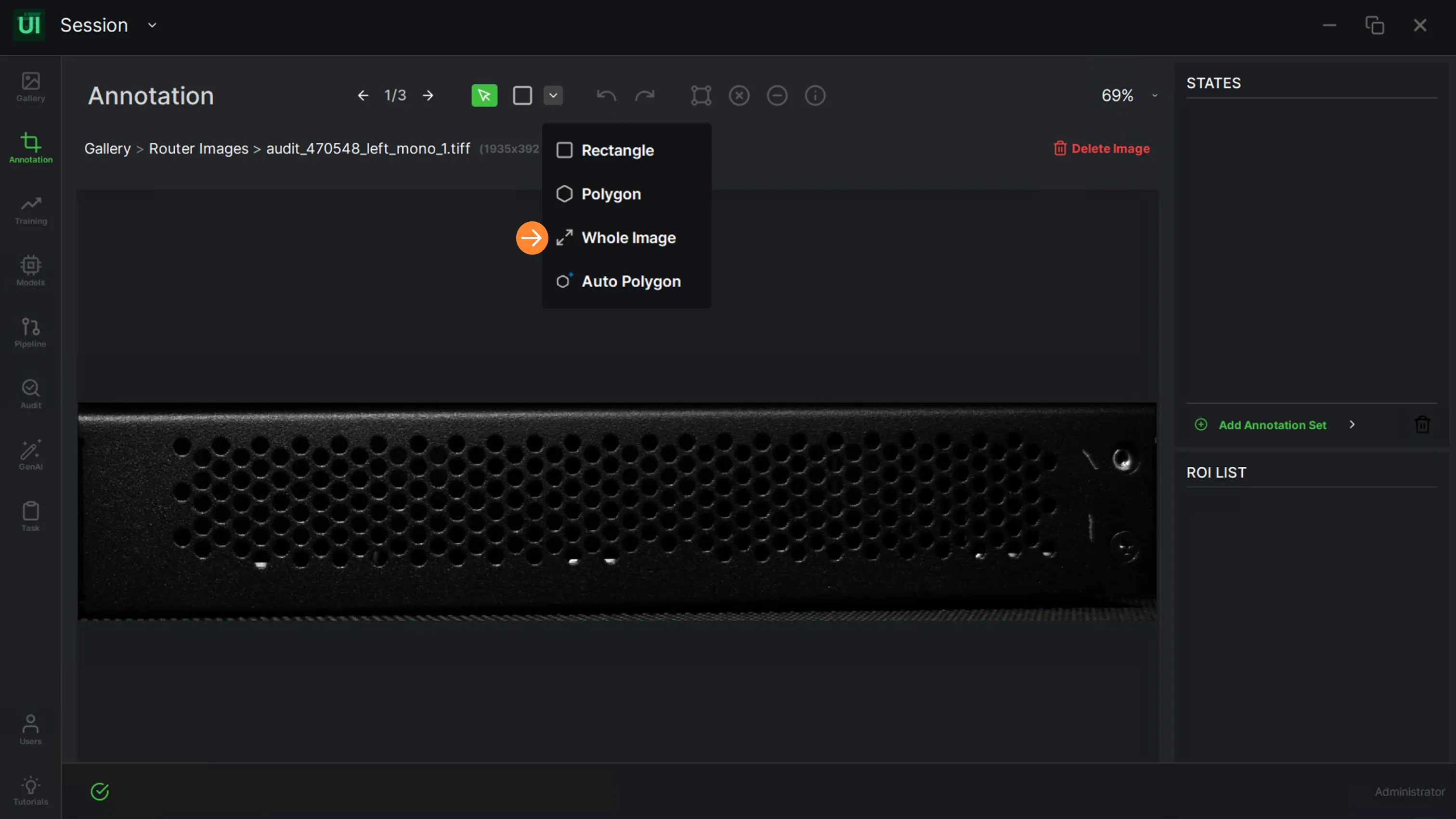This screenshot has width=1456, height=819.
Task: Click the bounding box fit icon
Action: tap(701, 95)
